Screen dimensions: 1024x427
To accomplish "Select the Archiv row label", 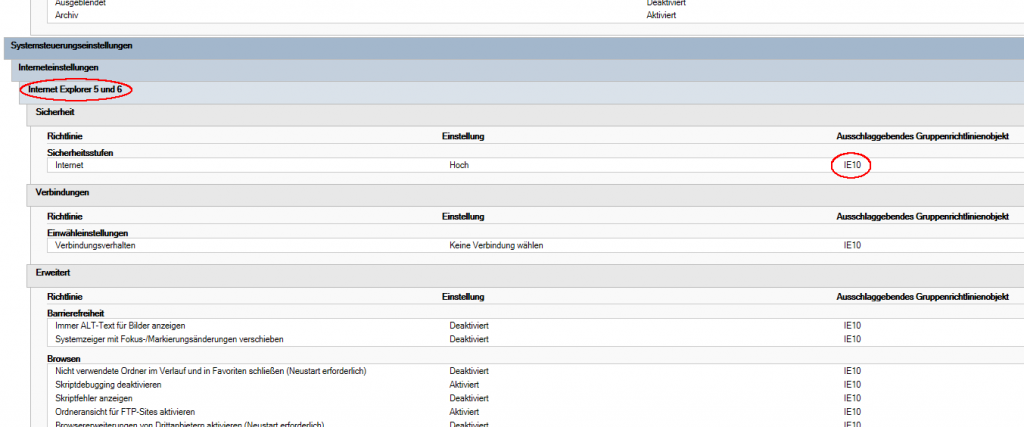I will tap(67, 15).
